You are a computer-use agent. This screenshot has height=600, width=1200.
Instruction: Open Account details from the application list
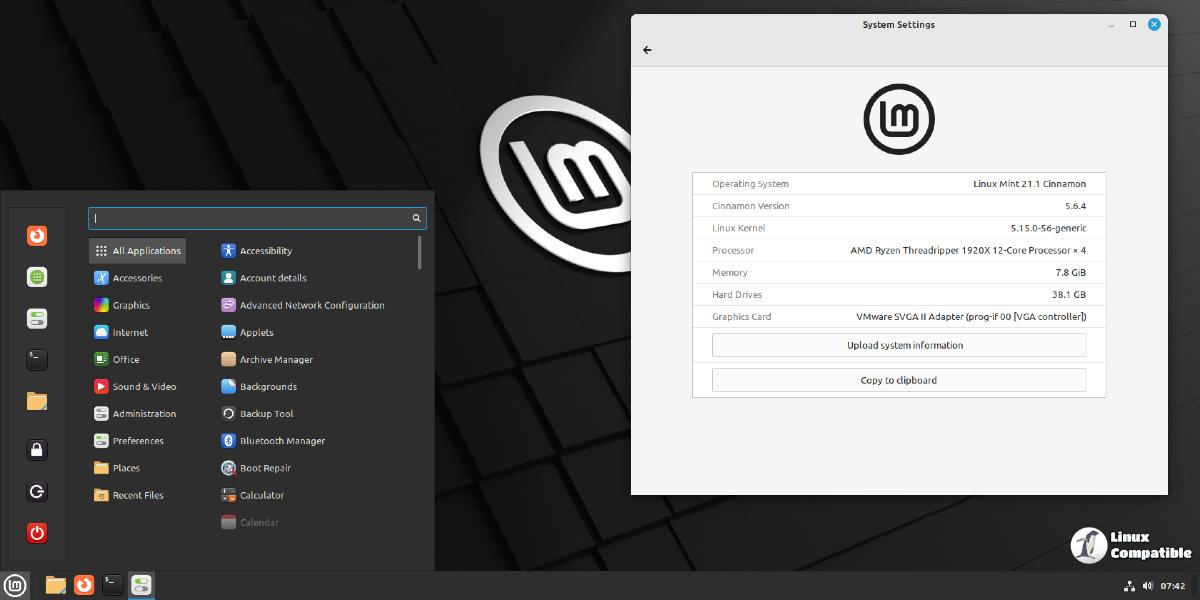[264, 278]
